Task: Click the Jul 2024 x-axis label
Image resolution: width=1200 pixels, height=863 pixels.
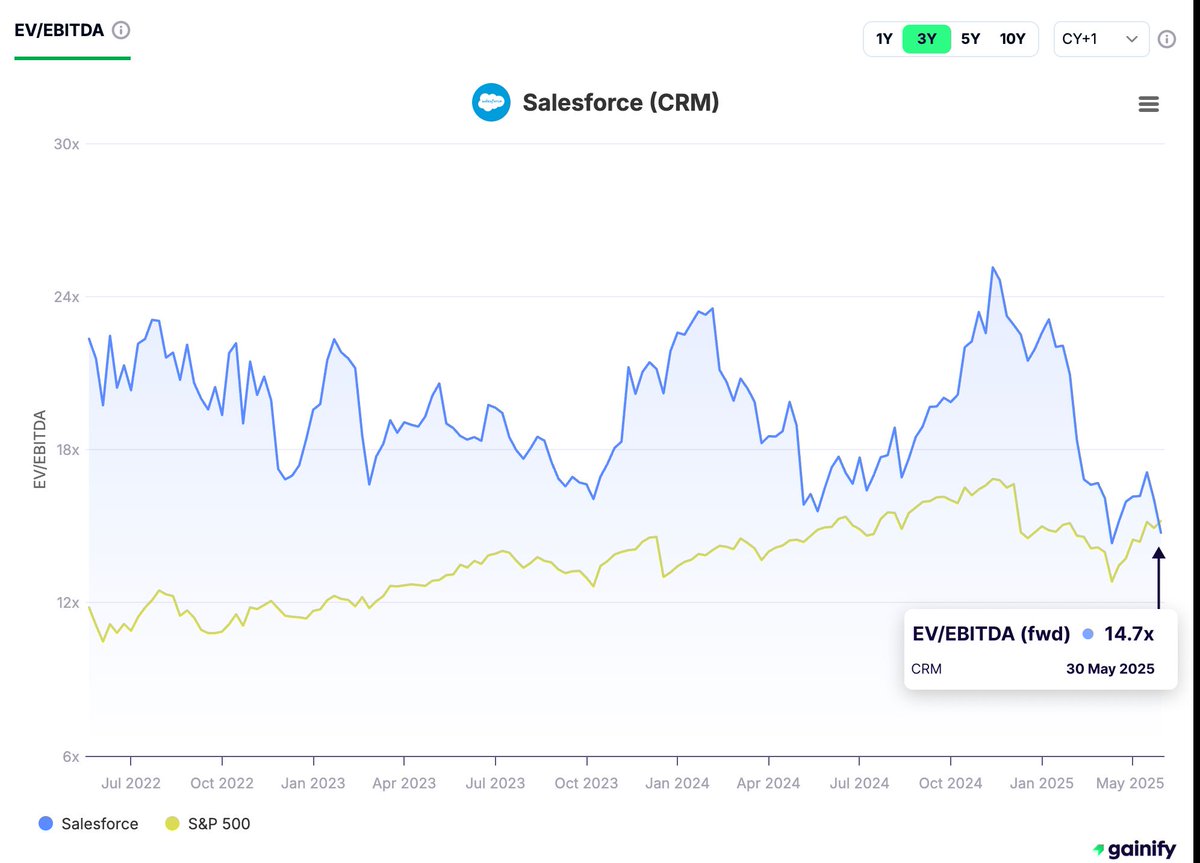Action: point(859,783)
